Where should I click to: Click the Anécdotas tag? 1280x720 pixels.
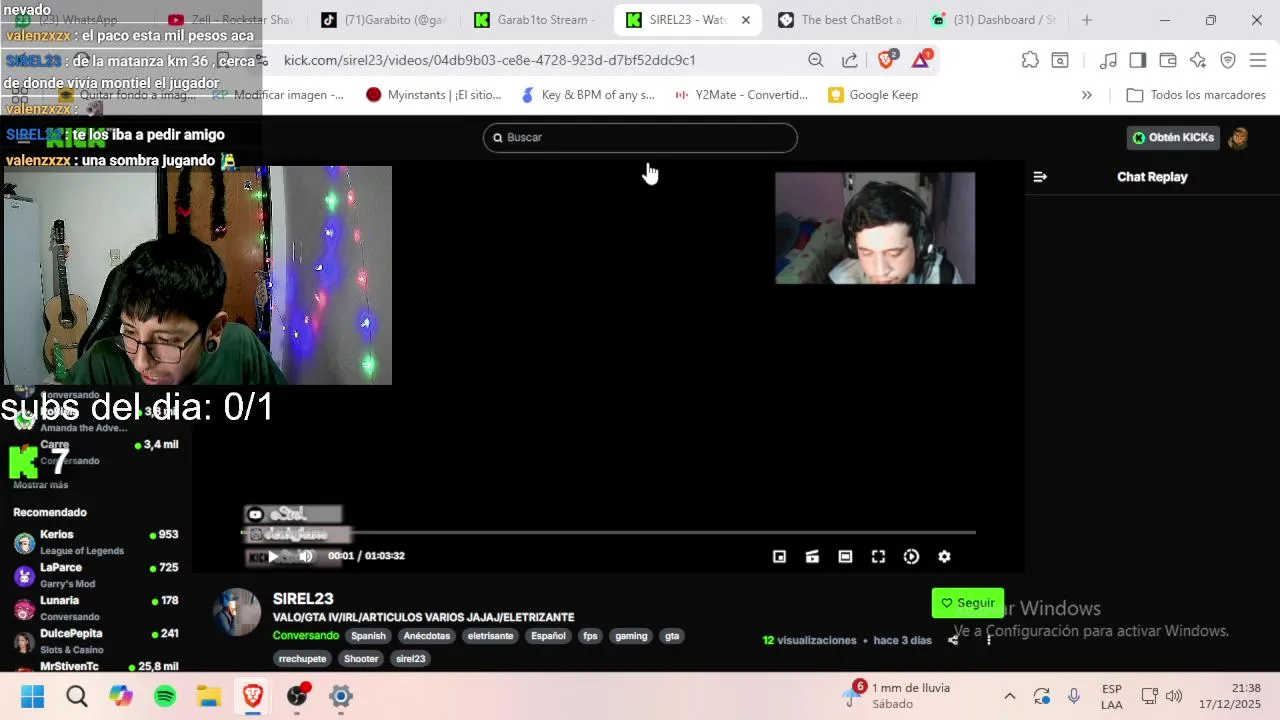427,636
